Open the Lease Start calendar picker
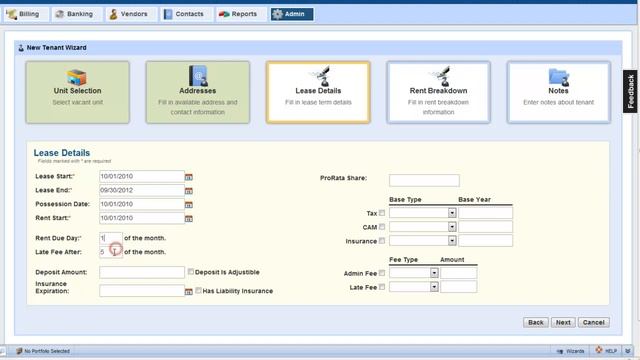640x360 pixels. coord(189,177)
